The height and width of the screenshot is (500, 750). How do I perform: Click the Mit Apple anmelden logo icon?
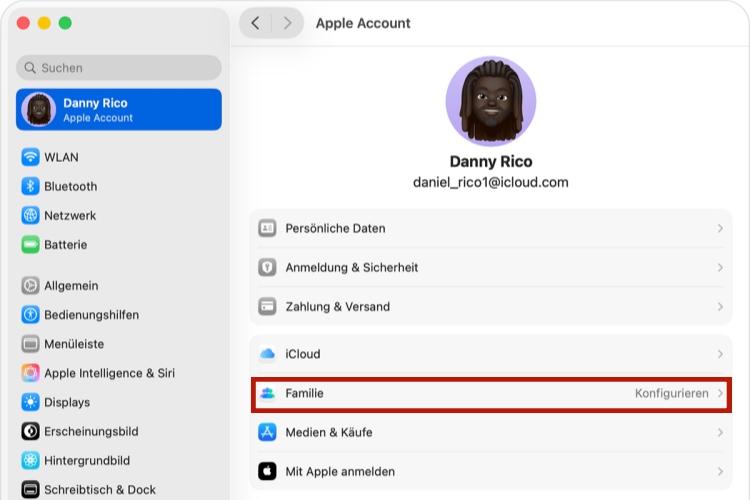[x=267, y=472]
